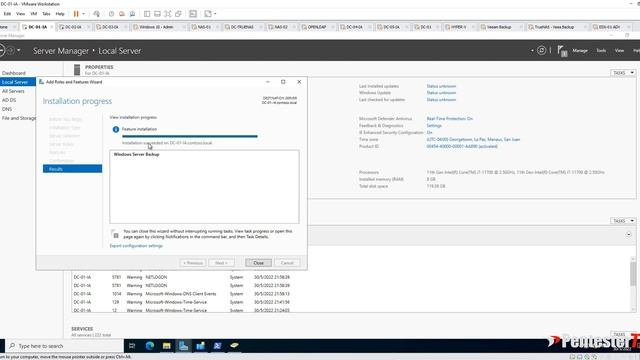Image resolution: width=640 pixels, height=360 pixels.
Task: Click the time zone UTC-04:00 link
Action: [x=473, y=139]
